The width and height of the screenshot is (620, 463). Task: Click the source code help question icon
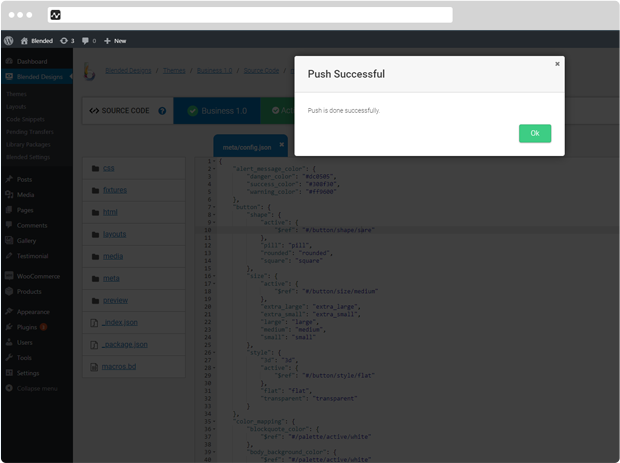point(162,111)
